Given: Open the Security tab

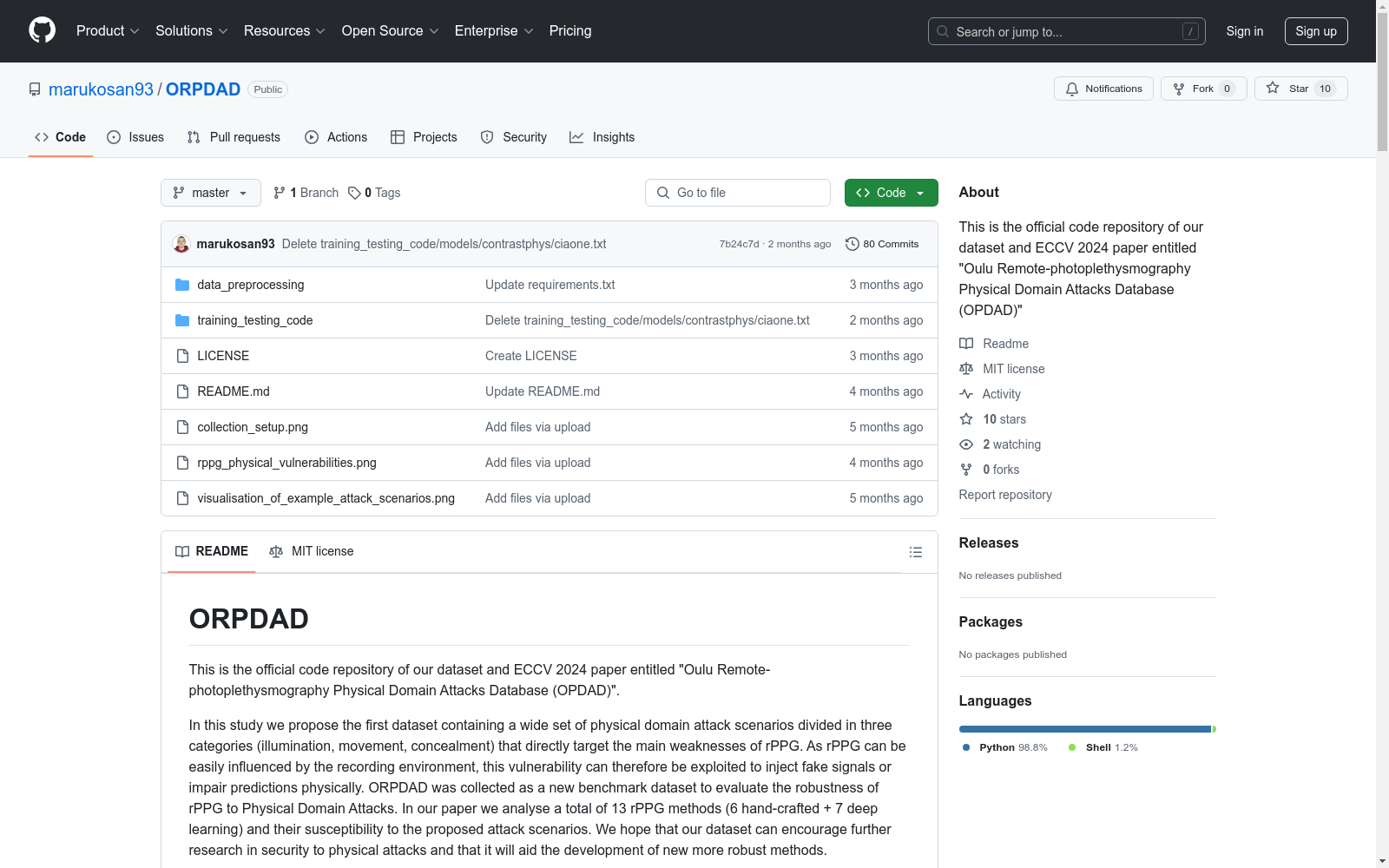Looking at the screenshot, I should coord(514,137).
